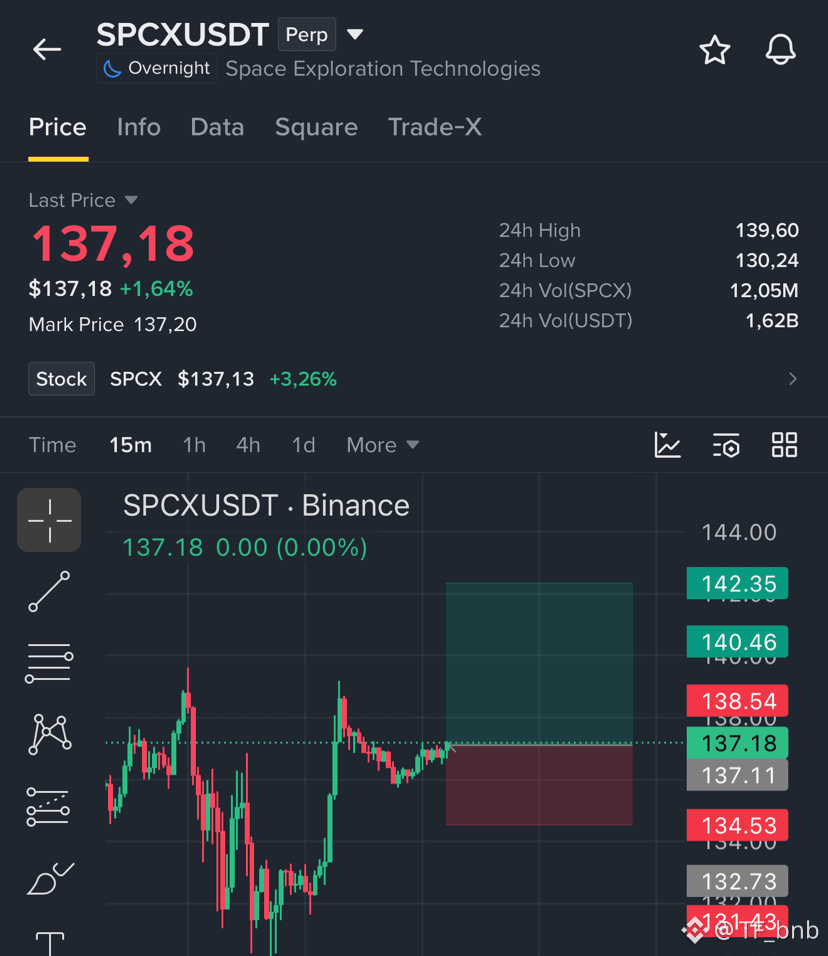828x956 pixels.
Task: Click the 142.35 price label
Action: pyautogui.click(x=737, y=583)
